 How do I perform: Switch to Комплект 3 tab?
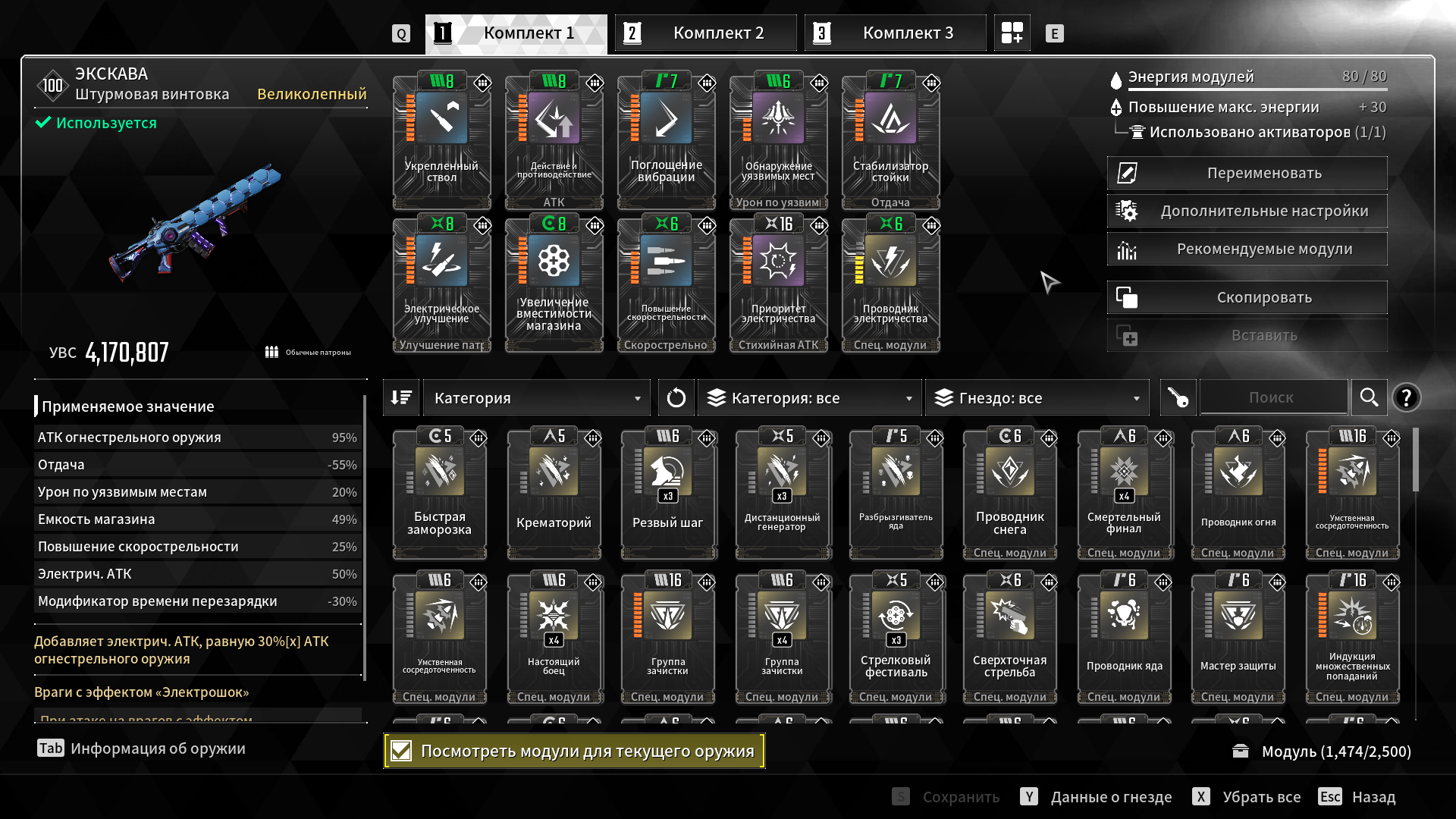coord(896,33)
